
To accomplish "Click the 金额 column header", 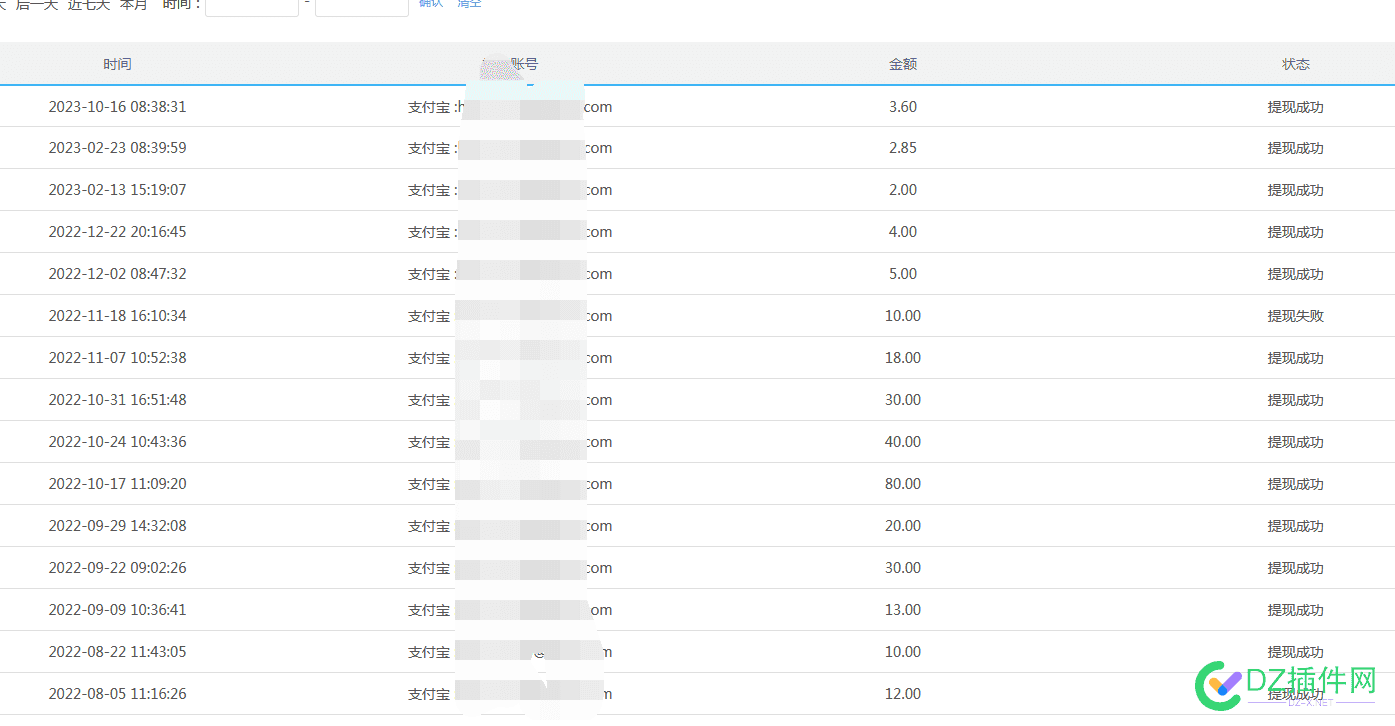I will (x=903, y=64).
